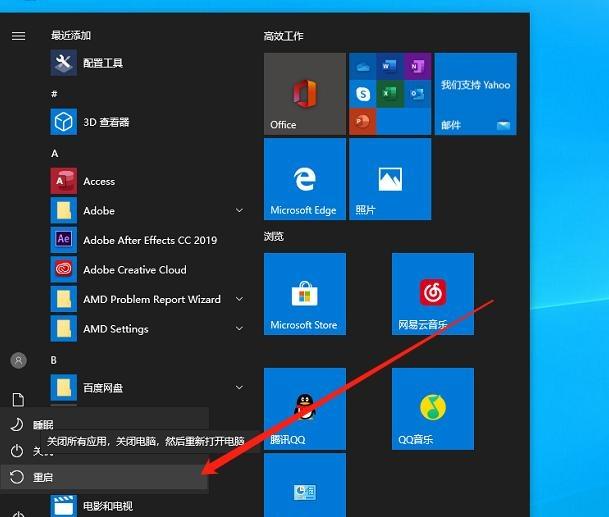Image resolution: width=609 pixels, height=517 pixels.
Task: Click the # letter index header
Action: 54,94
